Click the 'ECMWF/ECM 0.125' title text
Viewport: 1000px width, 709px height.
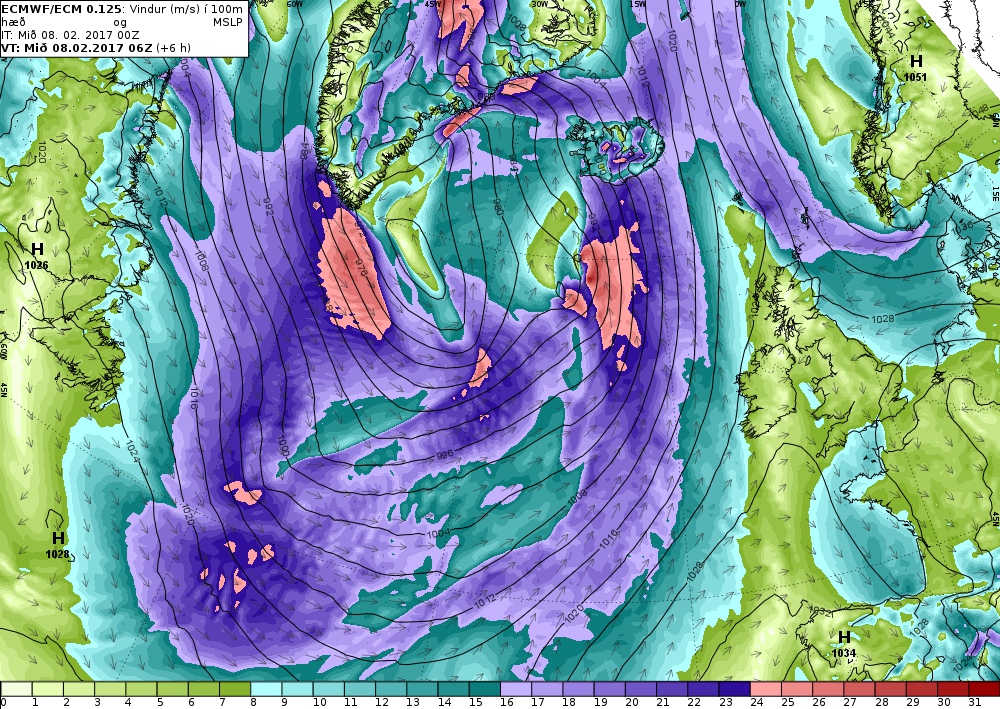tap(60, 9)
